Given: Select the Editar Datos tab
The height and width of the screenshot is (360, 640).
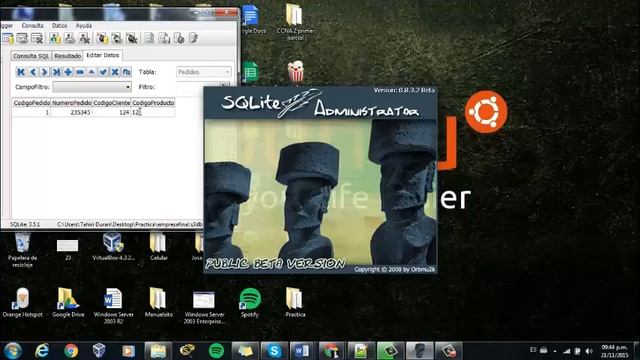Looking at the screenshot, I should [x=103, y=55].
